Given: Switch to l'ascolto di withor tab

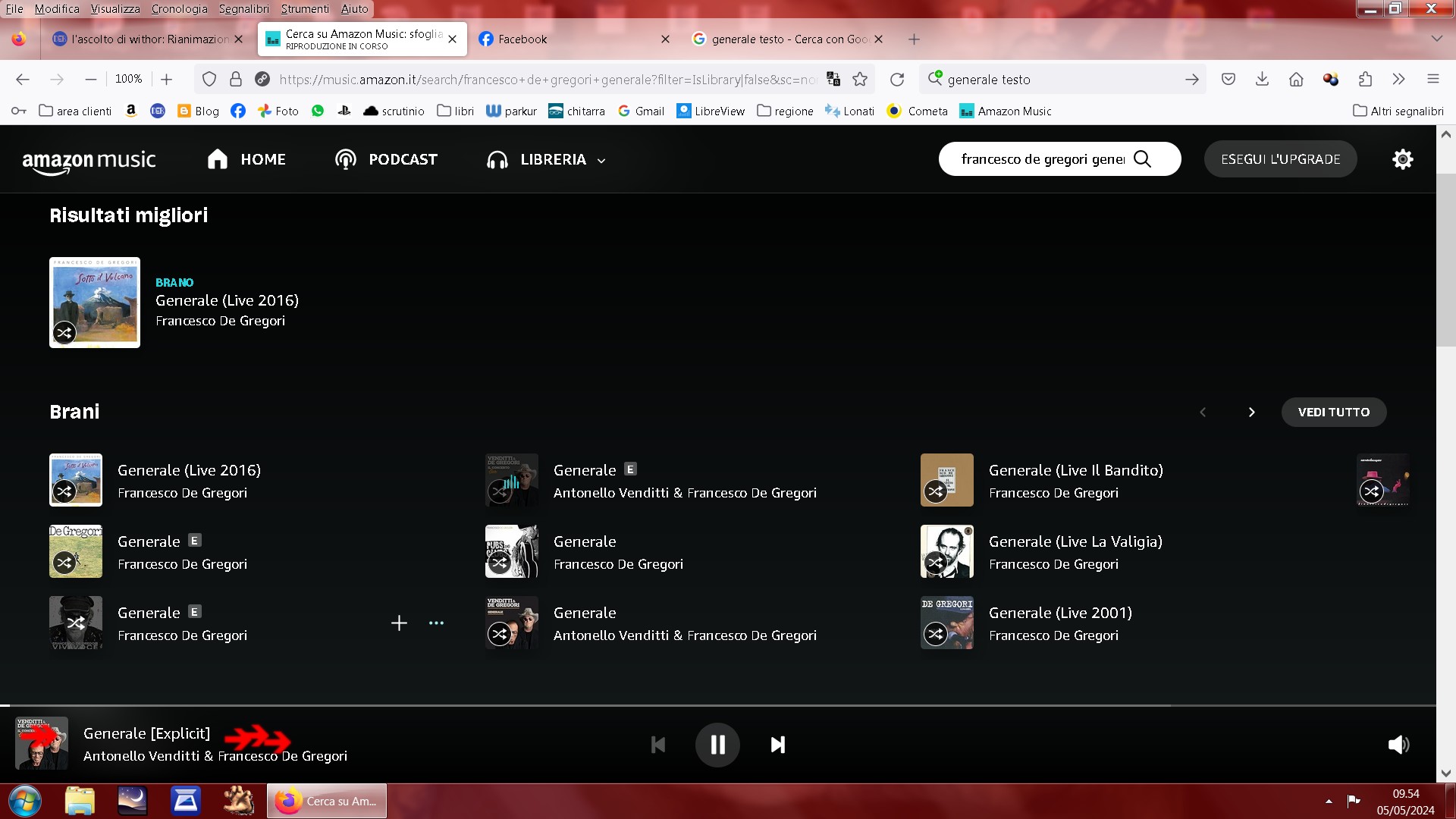Looking at the screenshot, I should pos(148,39).
